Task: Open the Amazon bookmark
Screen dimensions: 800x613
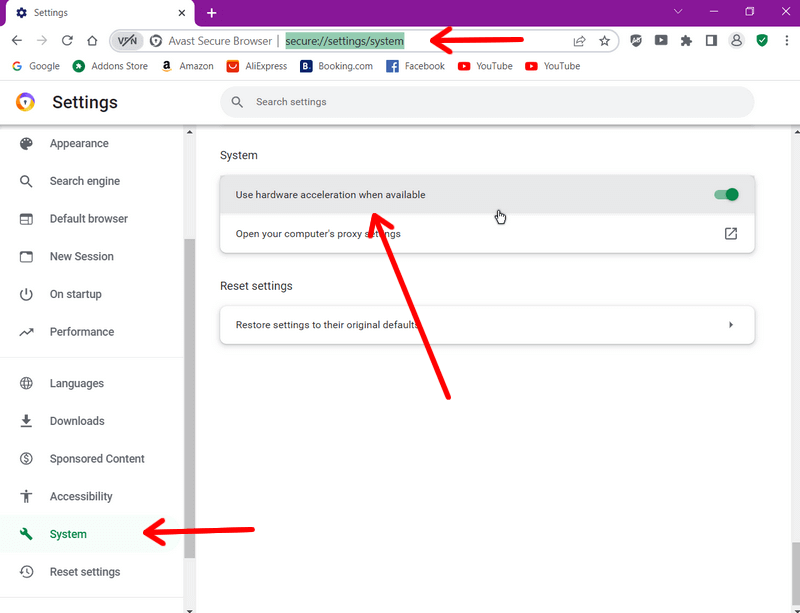Action: 187,66
